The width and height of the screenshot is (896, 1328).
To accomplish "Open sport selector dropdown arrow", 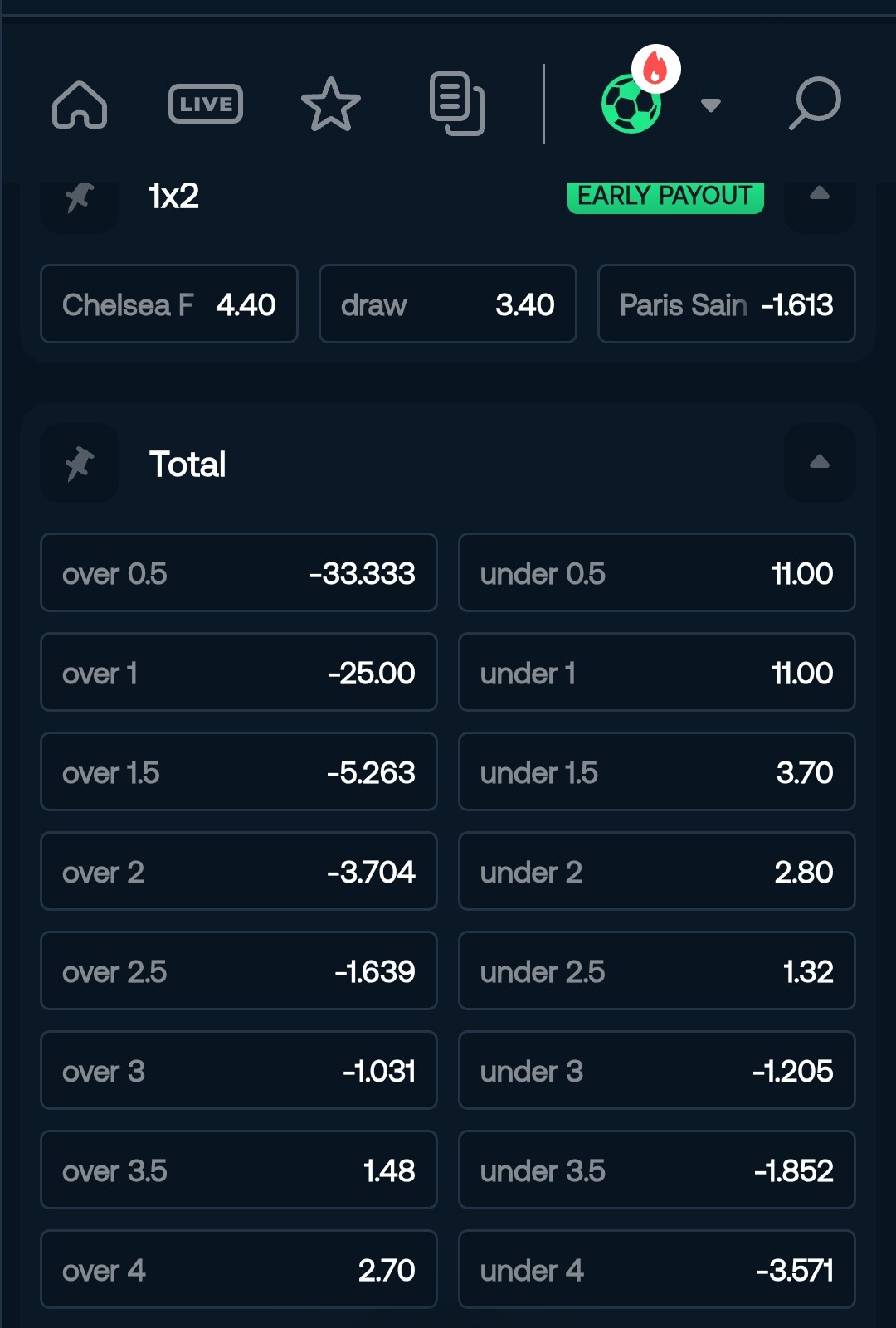I will 710,105.
